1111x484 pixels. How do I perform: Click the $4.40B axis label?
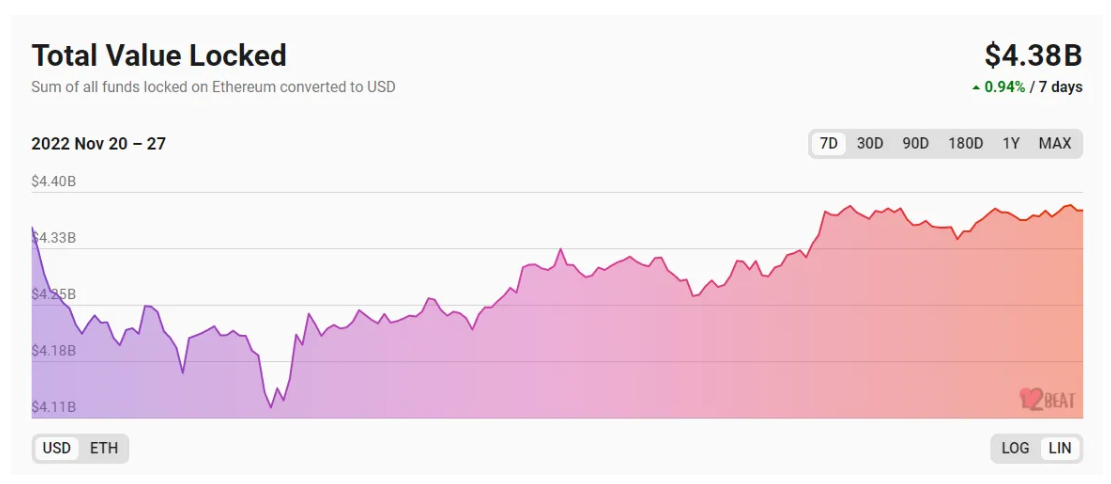[x=54, y=181]
